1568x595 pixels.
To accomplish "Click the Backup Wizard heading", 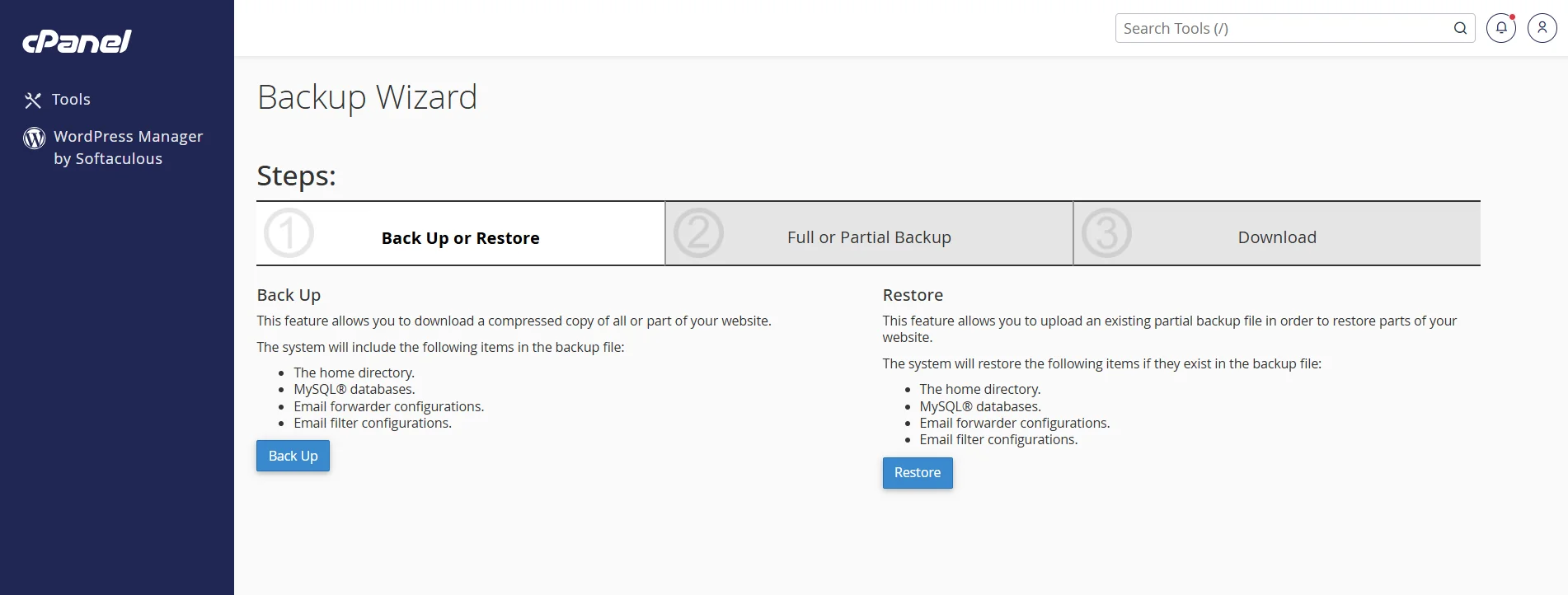I will click(x=367, y=98).
